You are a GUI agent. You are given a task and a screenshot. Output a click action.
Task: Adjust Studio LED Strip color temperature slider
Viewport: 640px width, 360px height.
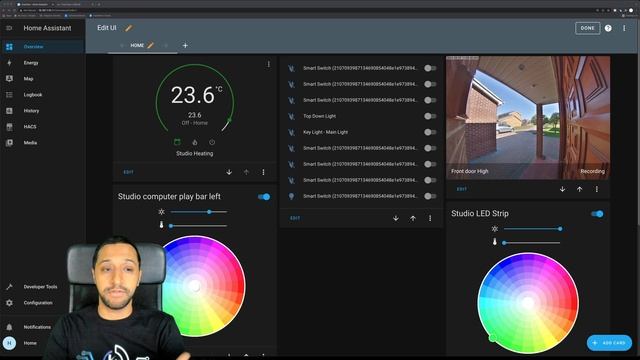532,243
